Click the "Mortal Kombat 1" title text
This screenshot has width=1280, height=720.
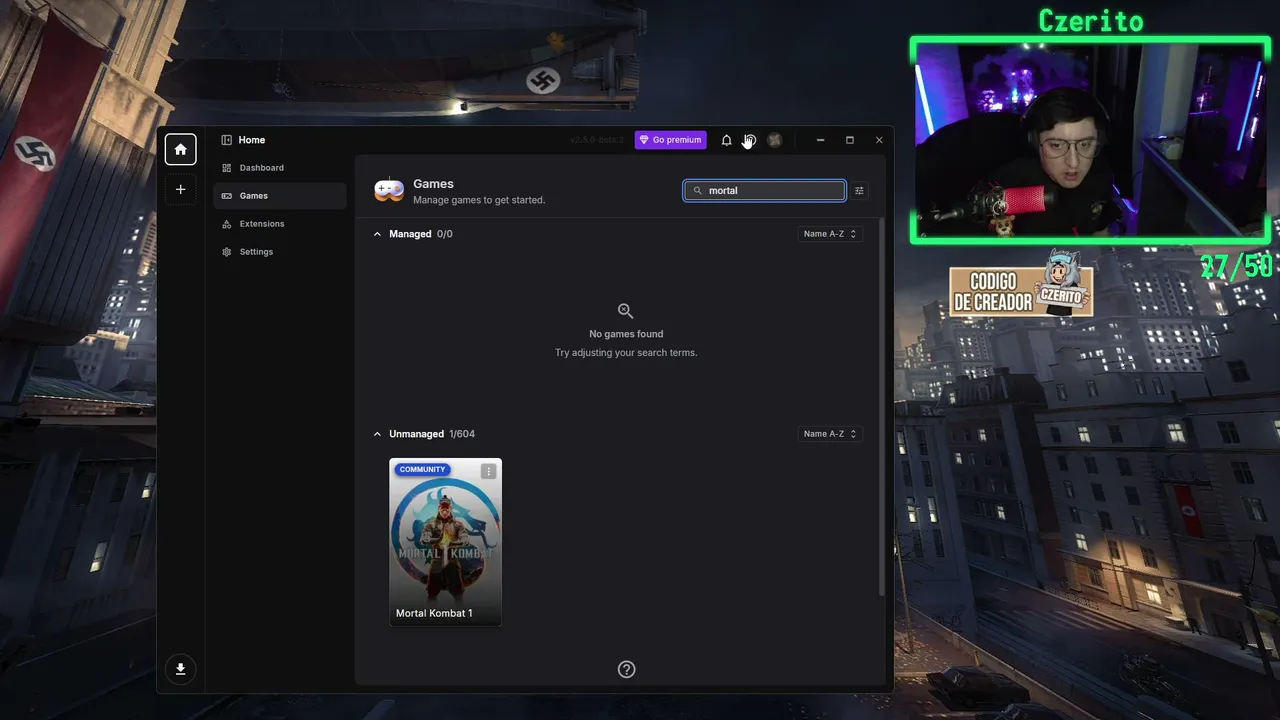[434, 613]
